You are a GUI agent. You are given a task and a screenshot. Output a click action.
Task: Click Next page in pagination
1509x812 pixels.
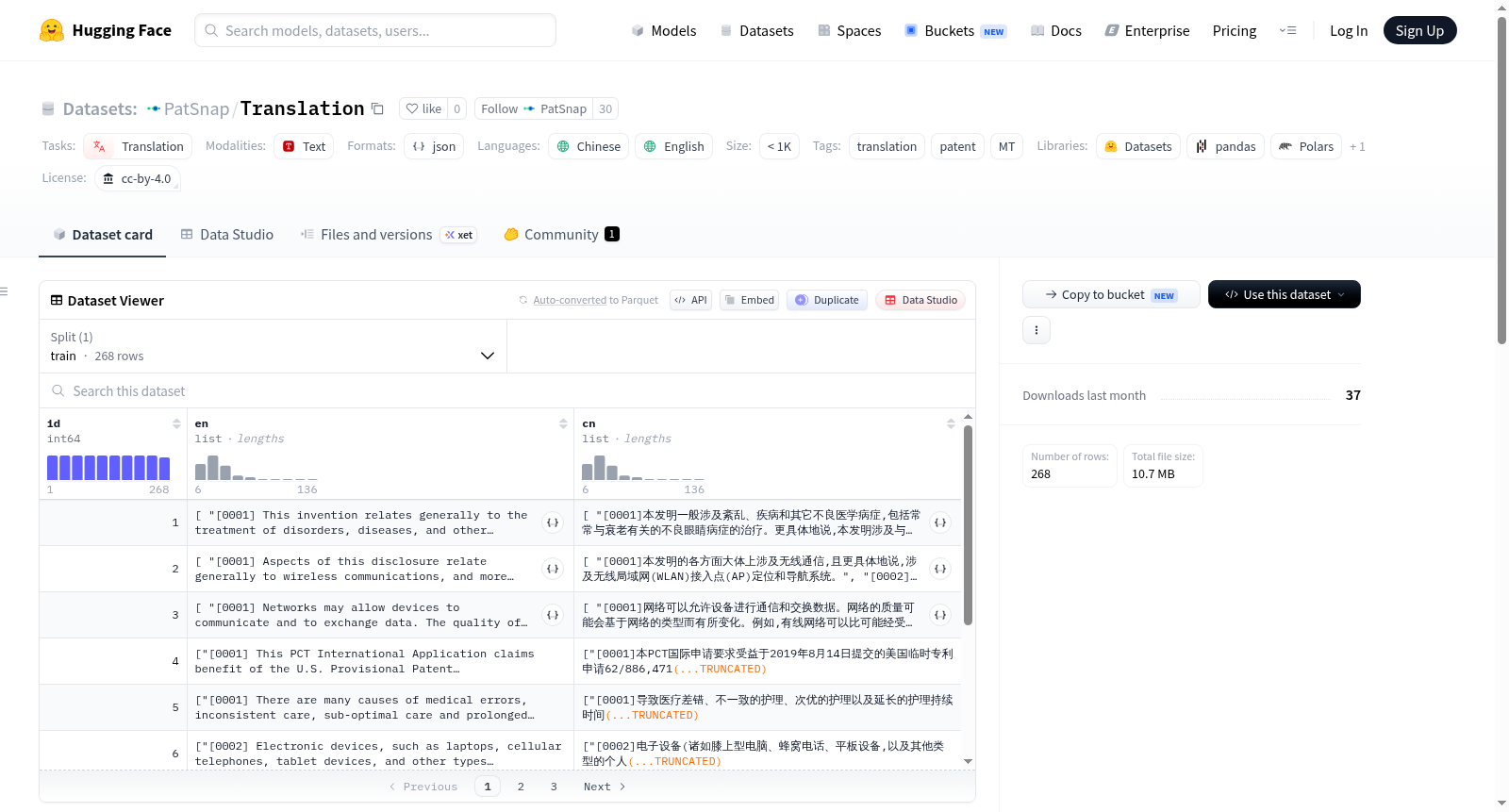pyautogui.click(x=605, y=787)
